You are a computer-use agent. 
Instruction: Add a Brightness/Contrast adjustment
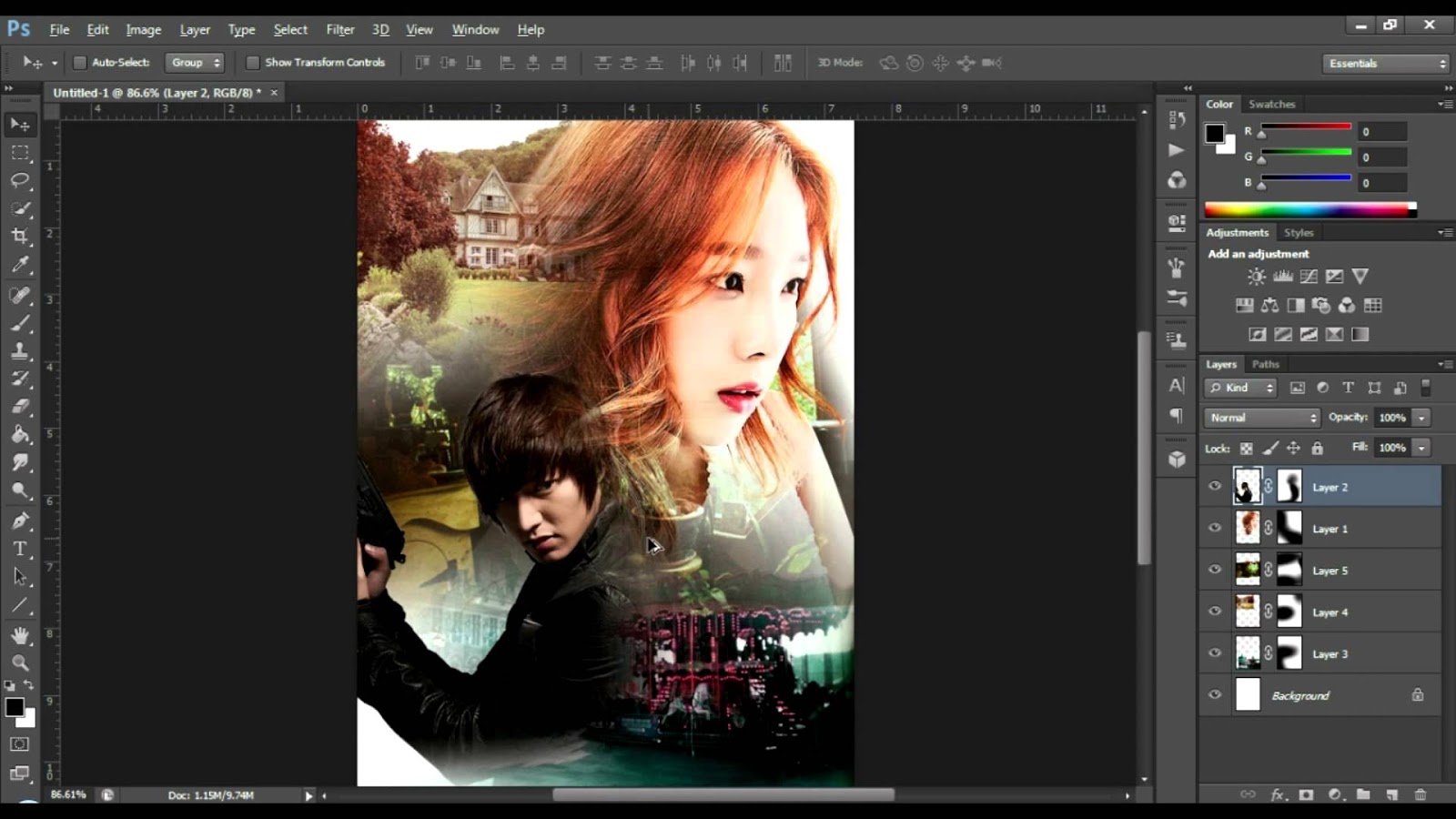coord(1257,277)
